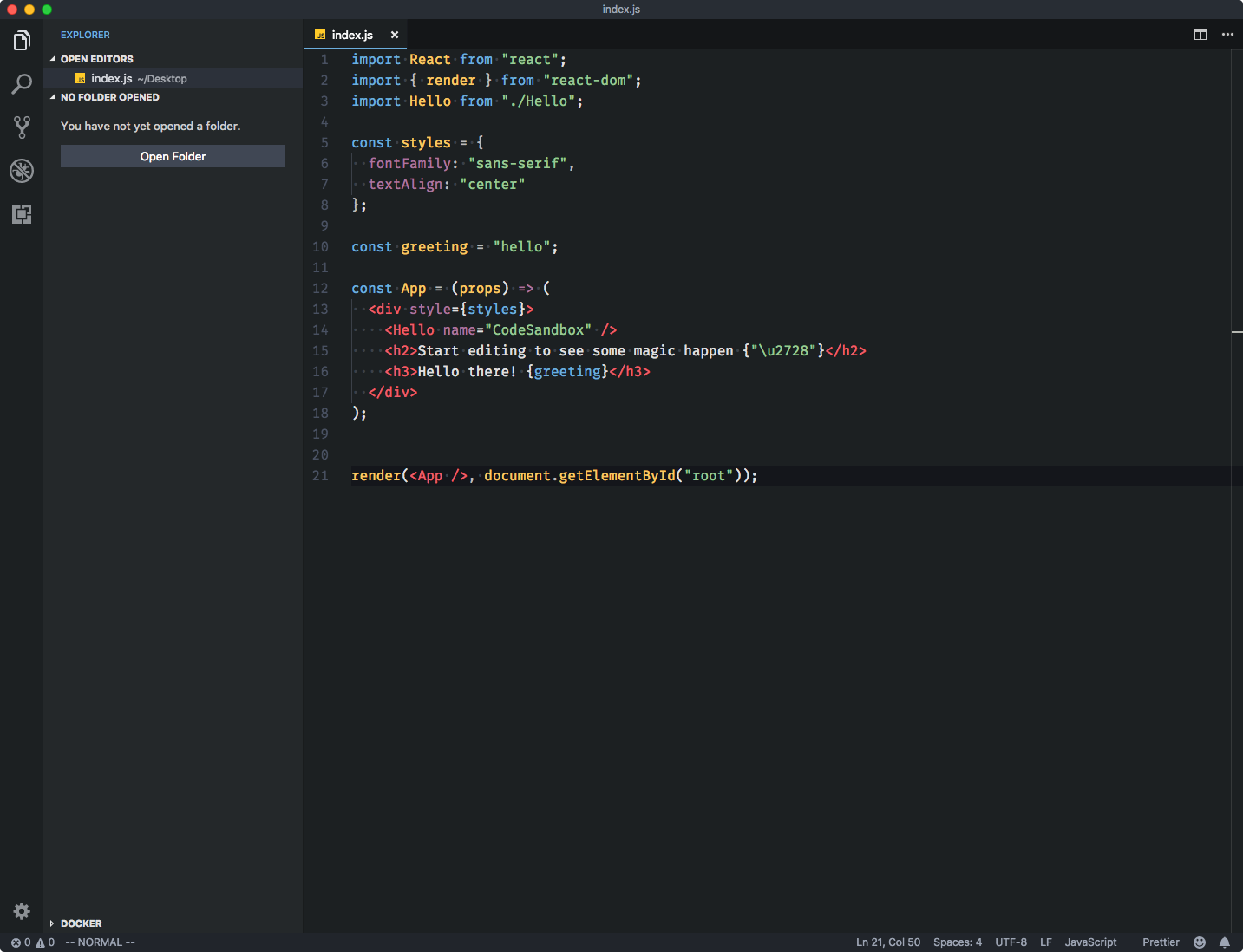
Task: Click Ln 21, Col 50 in status bar
Action: click(888, 942)
